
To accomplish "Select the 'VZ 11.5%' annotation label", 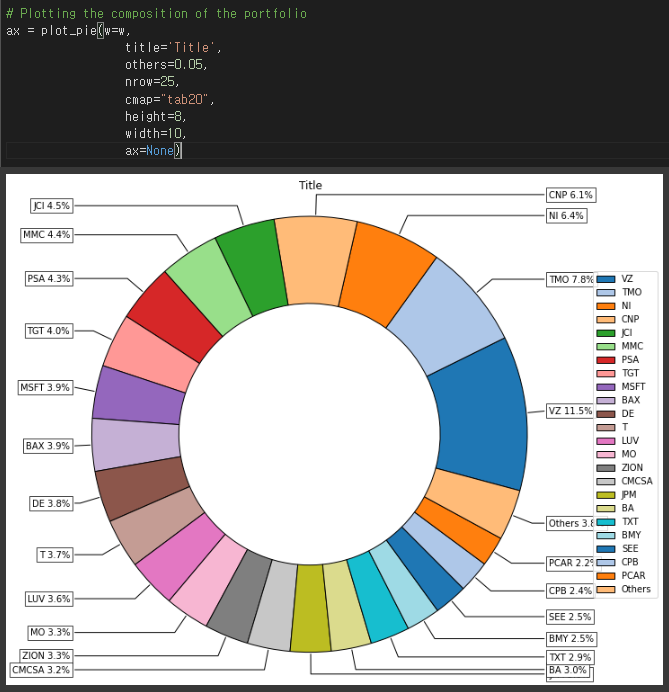I will [570, 411].
